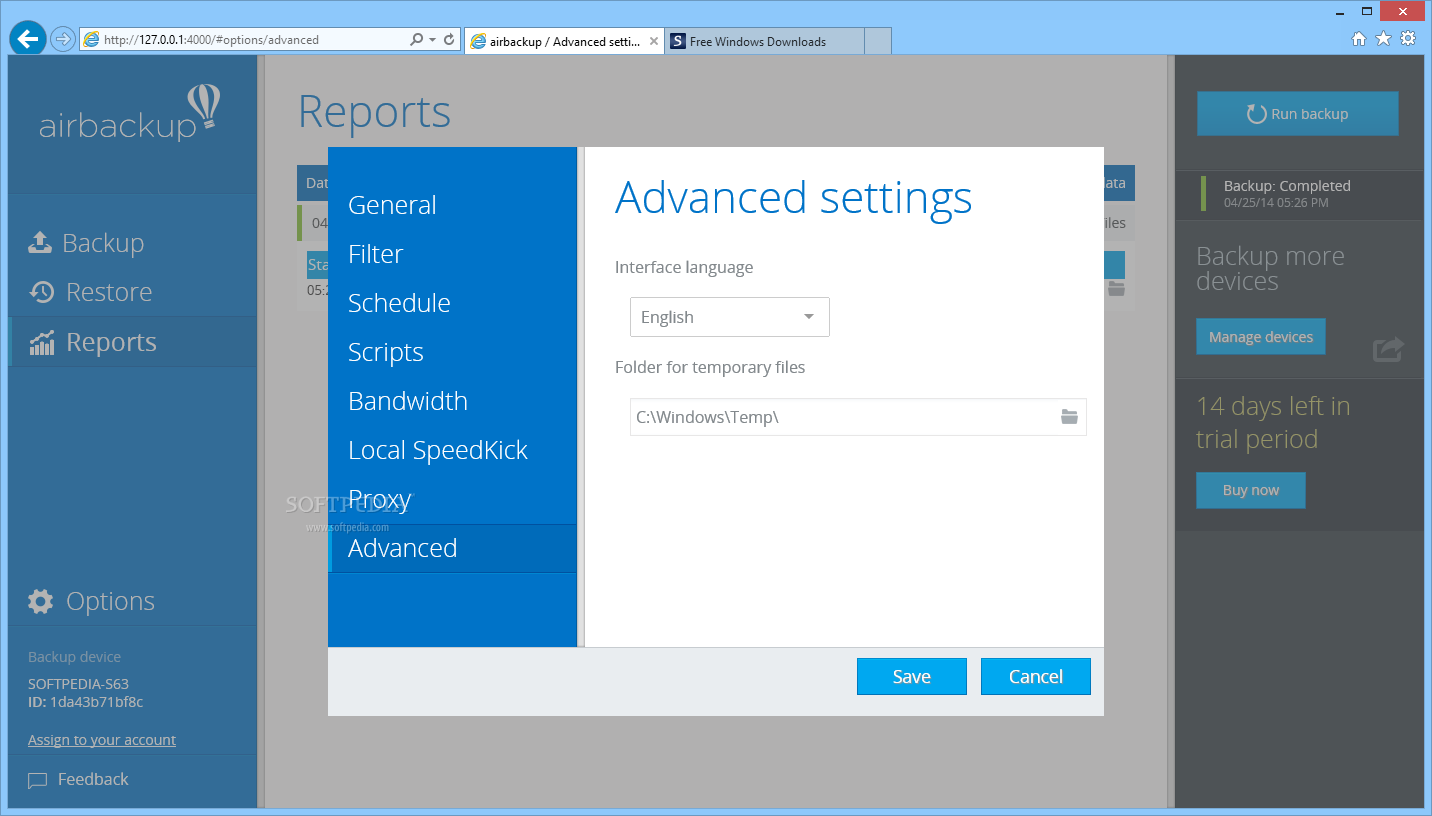Open a new browser tab
The height and width of the screenshot is (816, 1432).
(x=877, y=41)
